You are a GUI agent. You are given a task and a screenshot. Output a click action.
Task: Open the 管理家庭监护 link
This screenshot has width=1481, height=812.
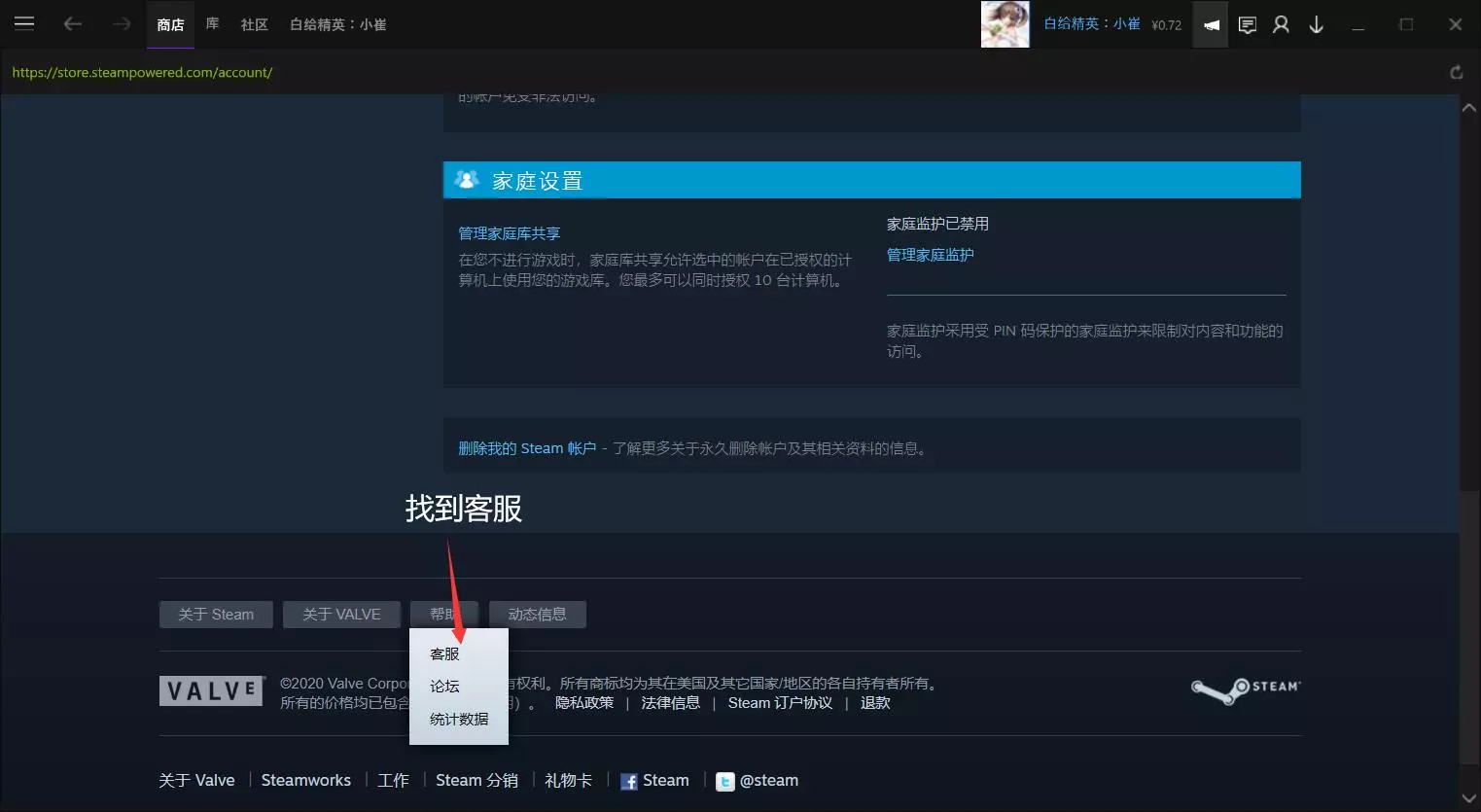[x=931, y=255]
